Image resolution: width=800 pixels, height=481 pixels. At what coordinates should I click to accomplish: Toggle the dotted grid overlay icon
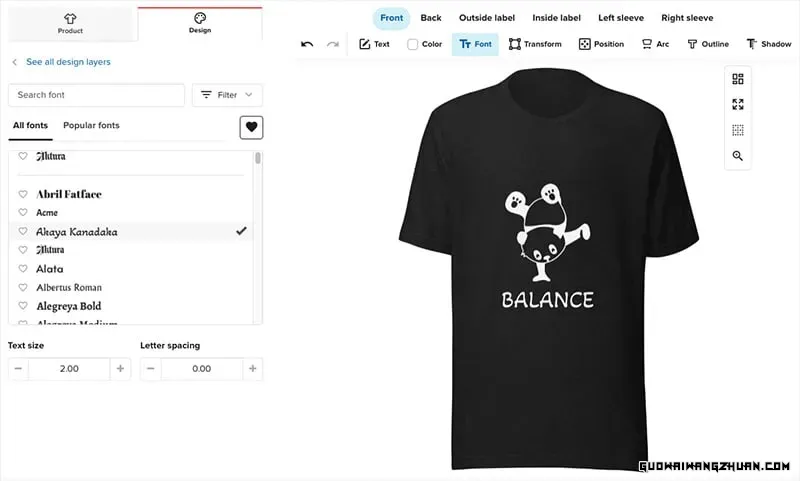738,131
